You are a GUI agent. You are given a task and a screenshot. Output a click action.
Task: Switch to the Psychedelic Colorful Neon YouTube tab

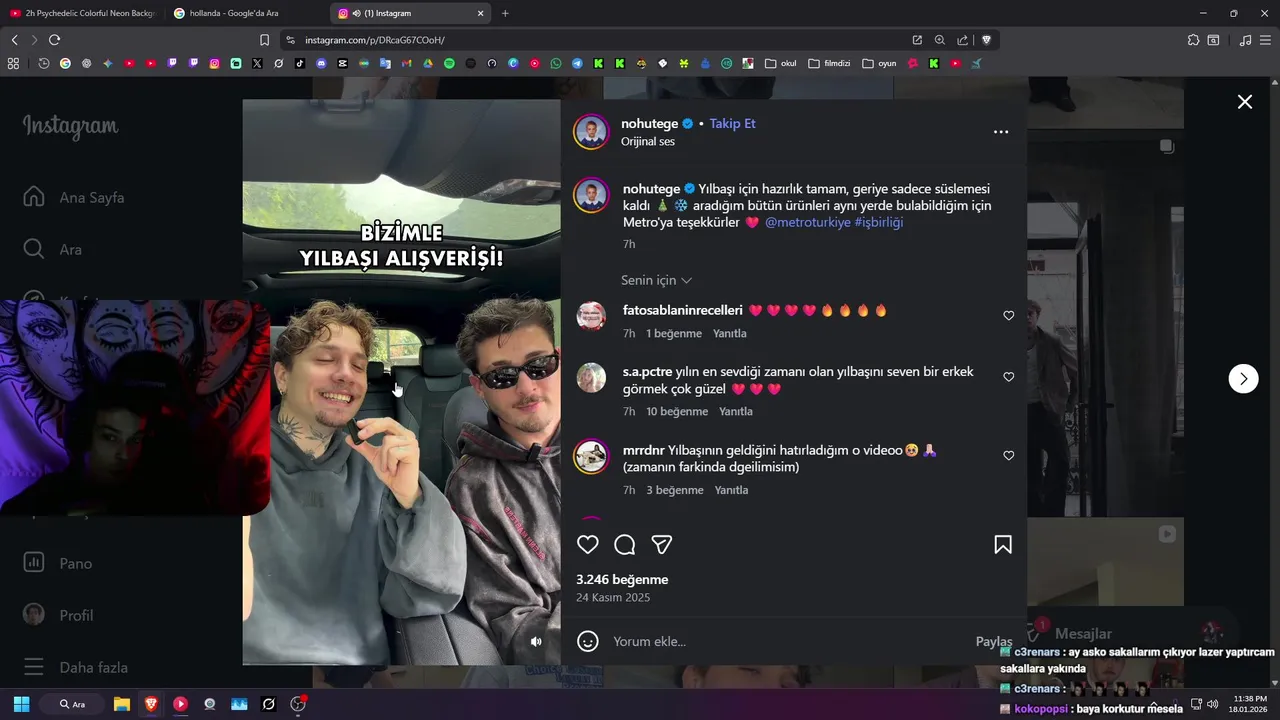click(x=82, y=13)
